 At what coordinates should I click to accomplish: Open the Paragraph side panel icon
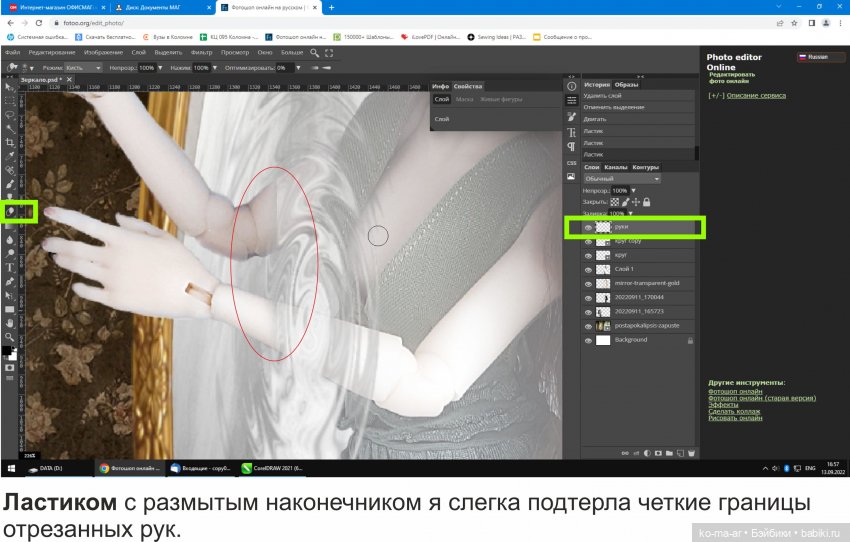pyautogui.click(x=571, y=146)
